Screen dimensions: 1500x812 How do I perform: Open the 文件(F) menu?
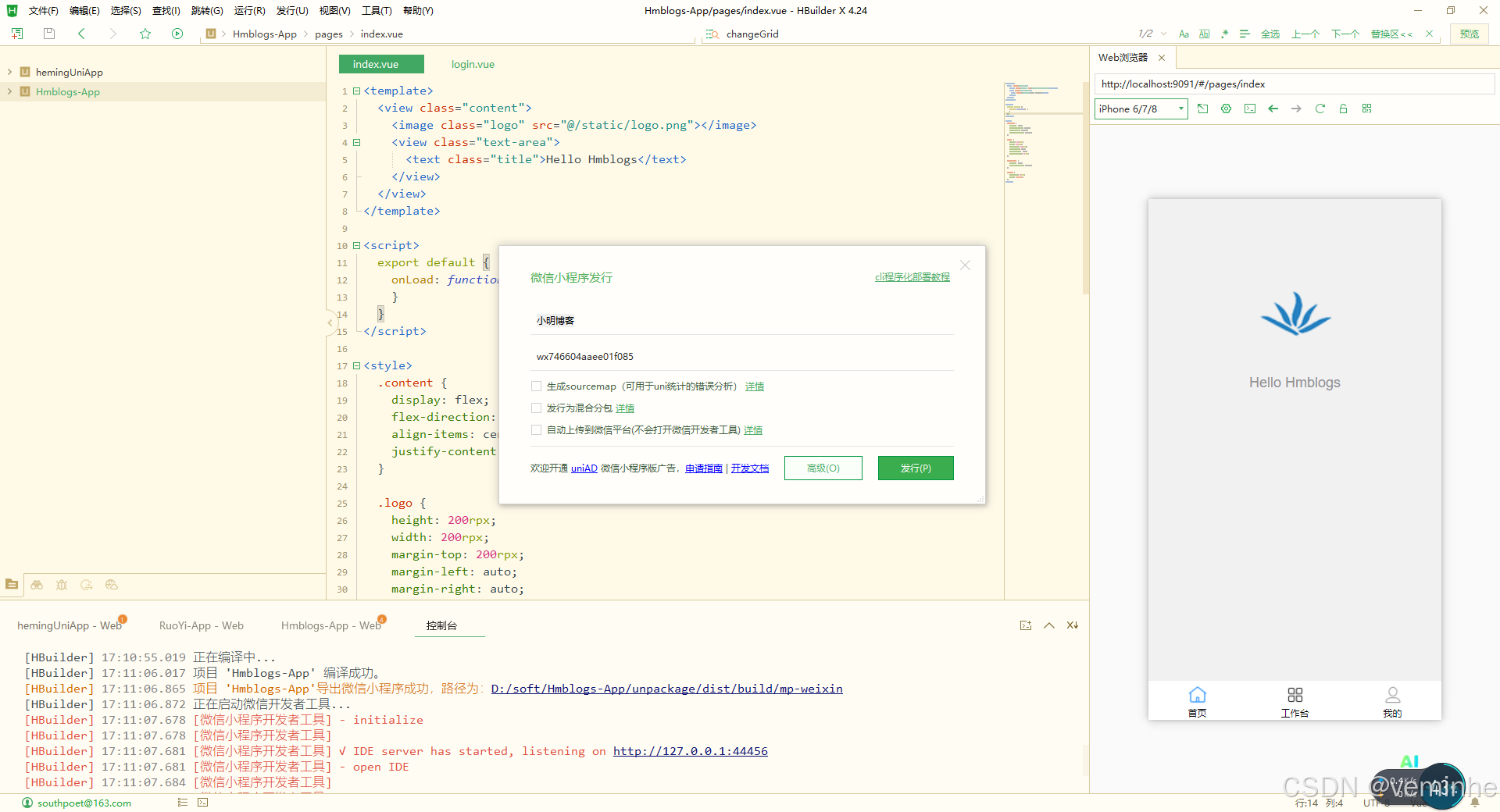point(43,10)
